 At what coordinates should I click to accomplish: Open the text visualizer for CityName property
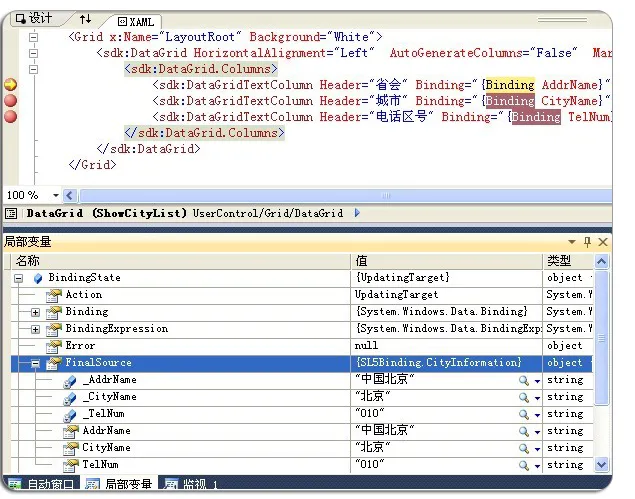pos(524,448)
